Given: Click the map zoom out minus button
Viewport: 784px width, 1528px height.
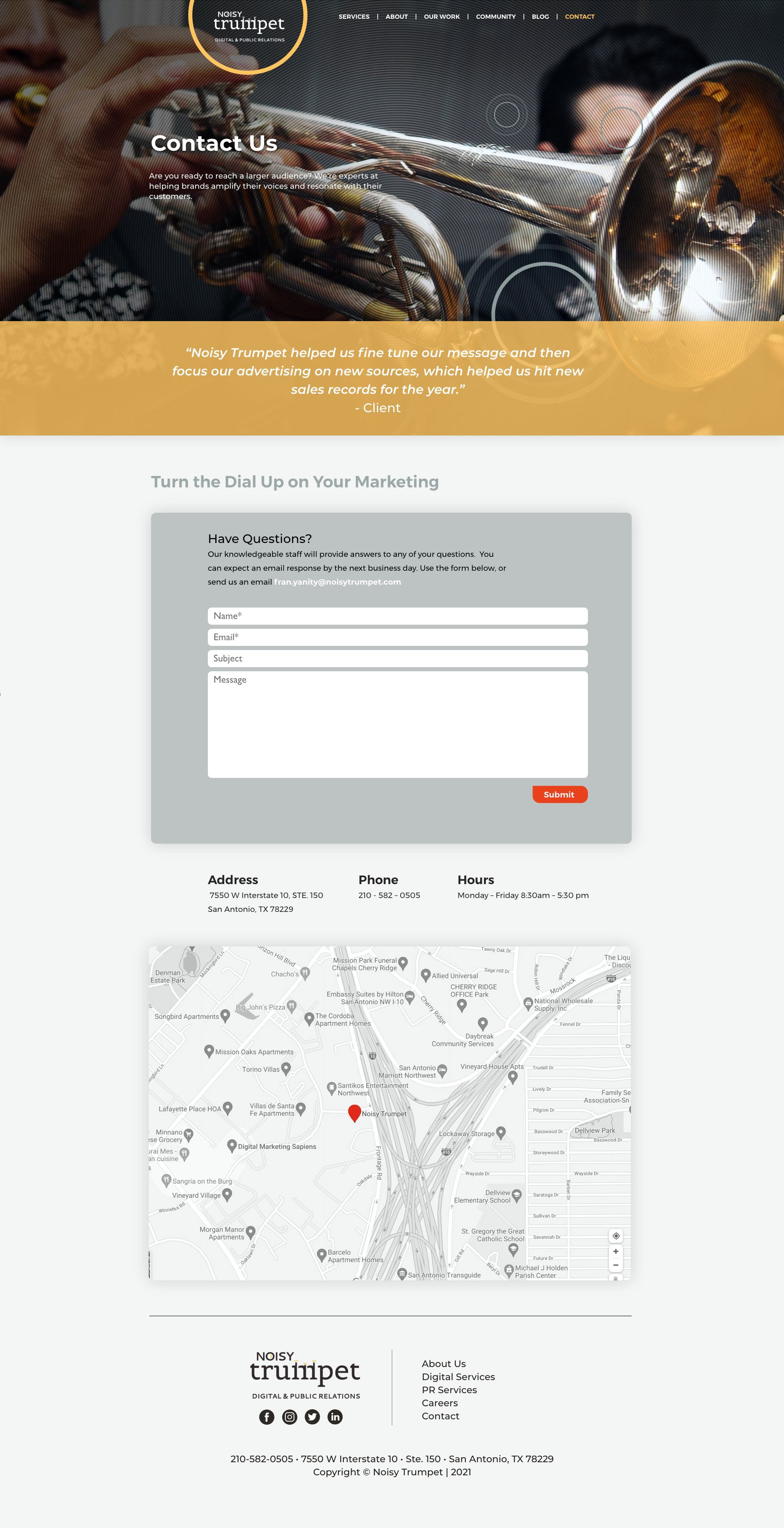Looking at the screenshot, I should click(x=616, y=1264).
